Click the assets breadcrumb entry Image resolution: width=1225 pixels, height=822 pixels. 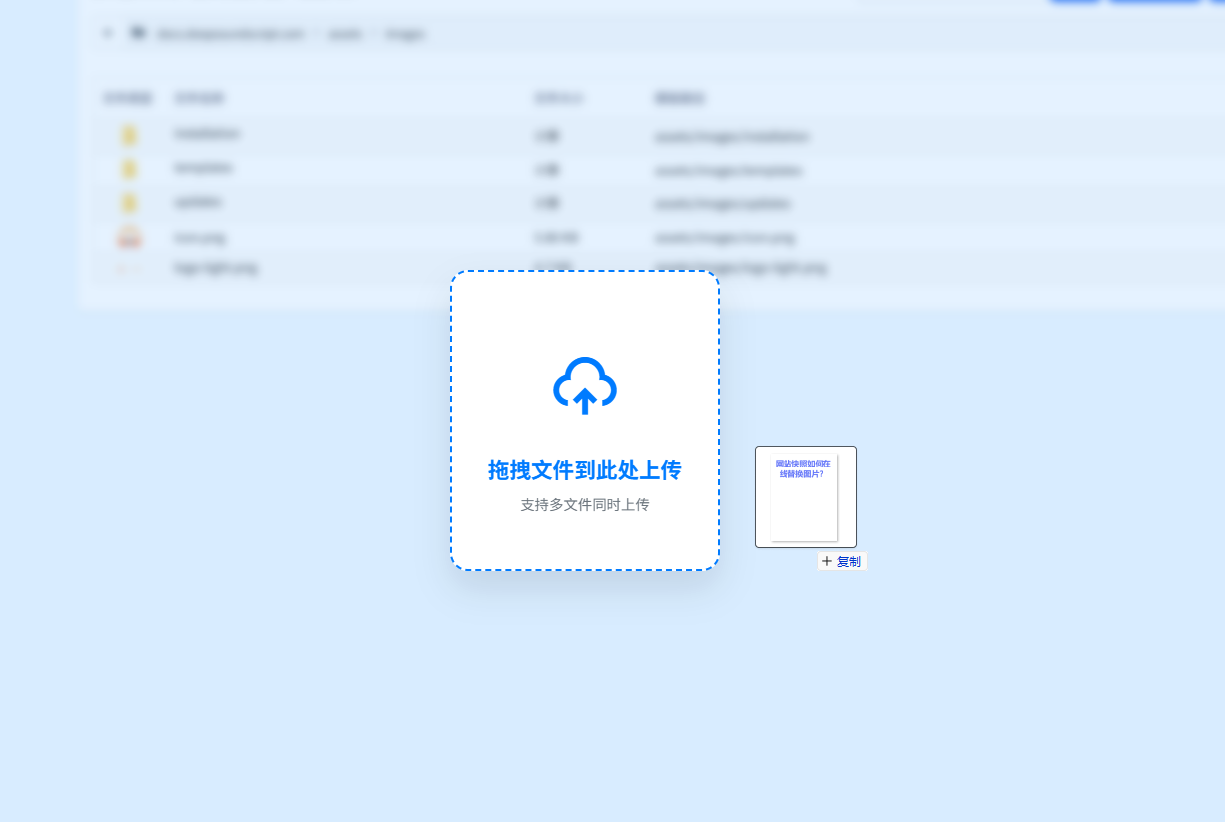(x=344, y=33)
